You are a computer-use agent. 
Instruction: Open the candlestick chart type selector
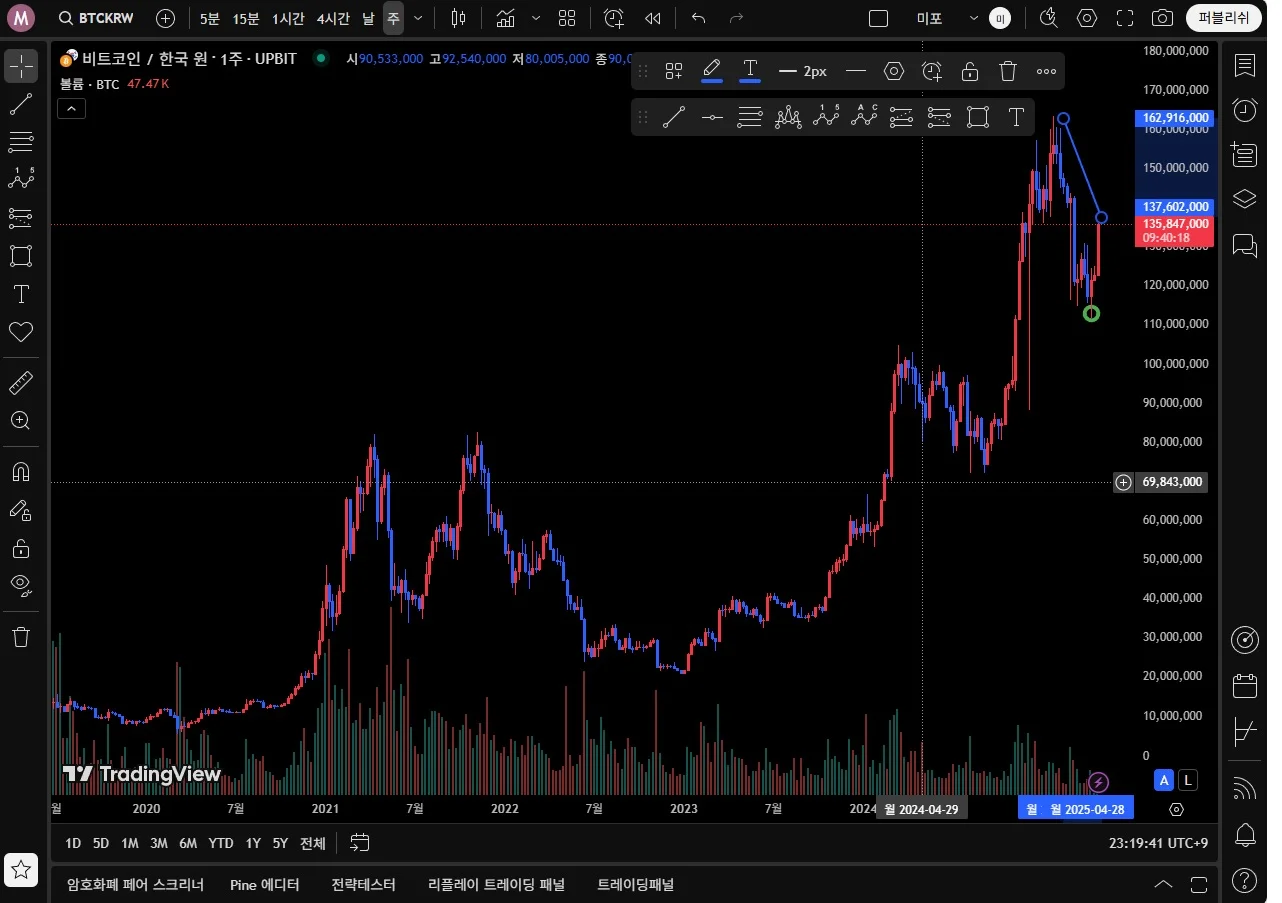tap(459, 18)
